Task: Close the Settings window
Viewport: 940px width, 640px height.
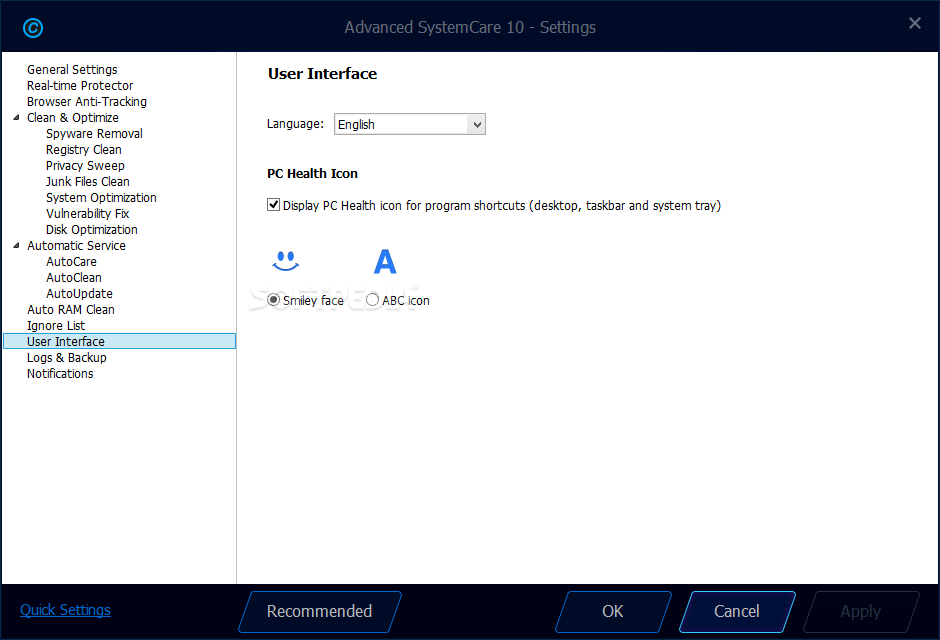Action: 915,23
